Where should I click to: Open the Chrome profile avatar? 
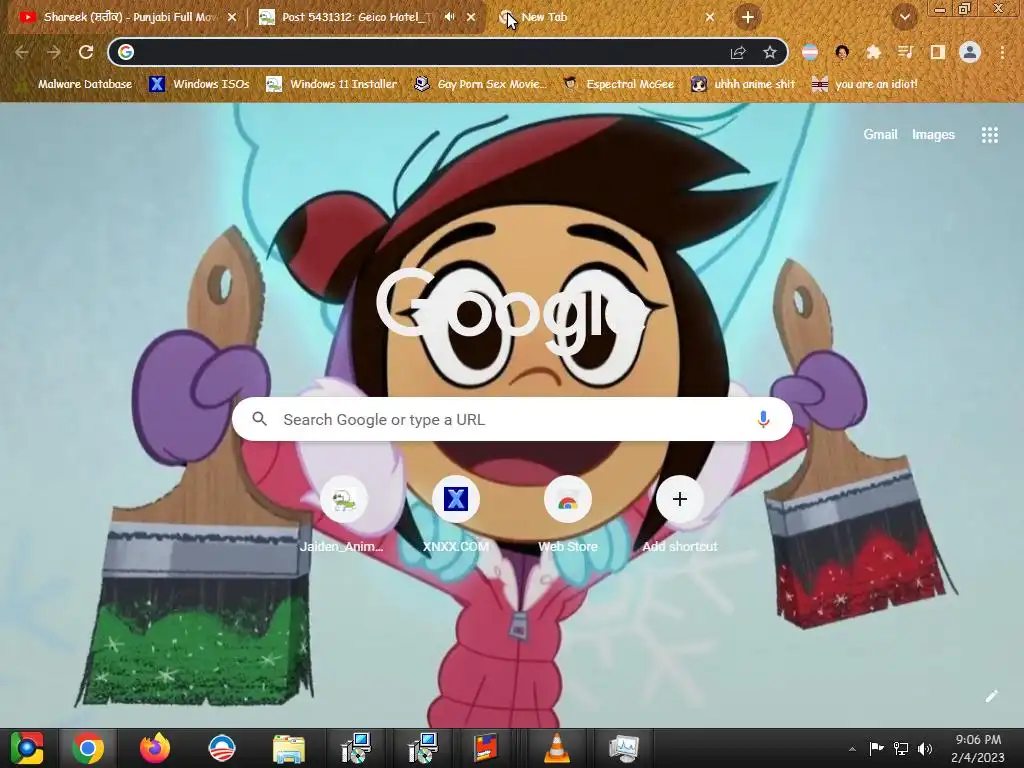[x=970, y=52]
